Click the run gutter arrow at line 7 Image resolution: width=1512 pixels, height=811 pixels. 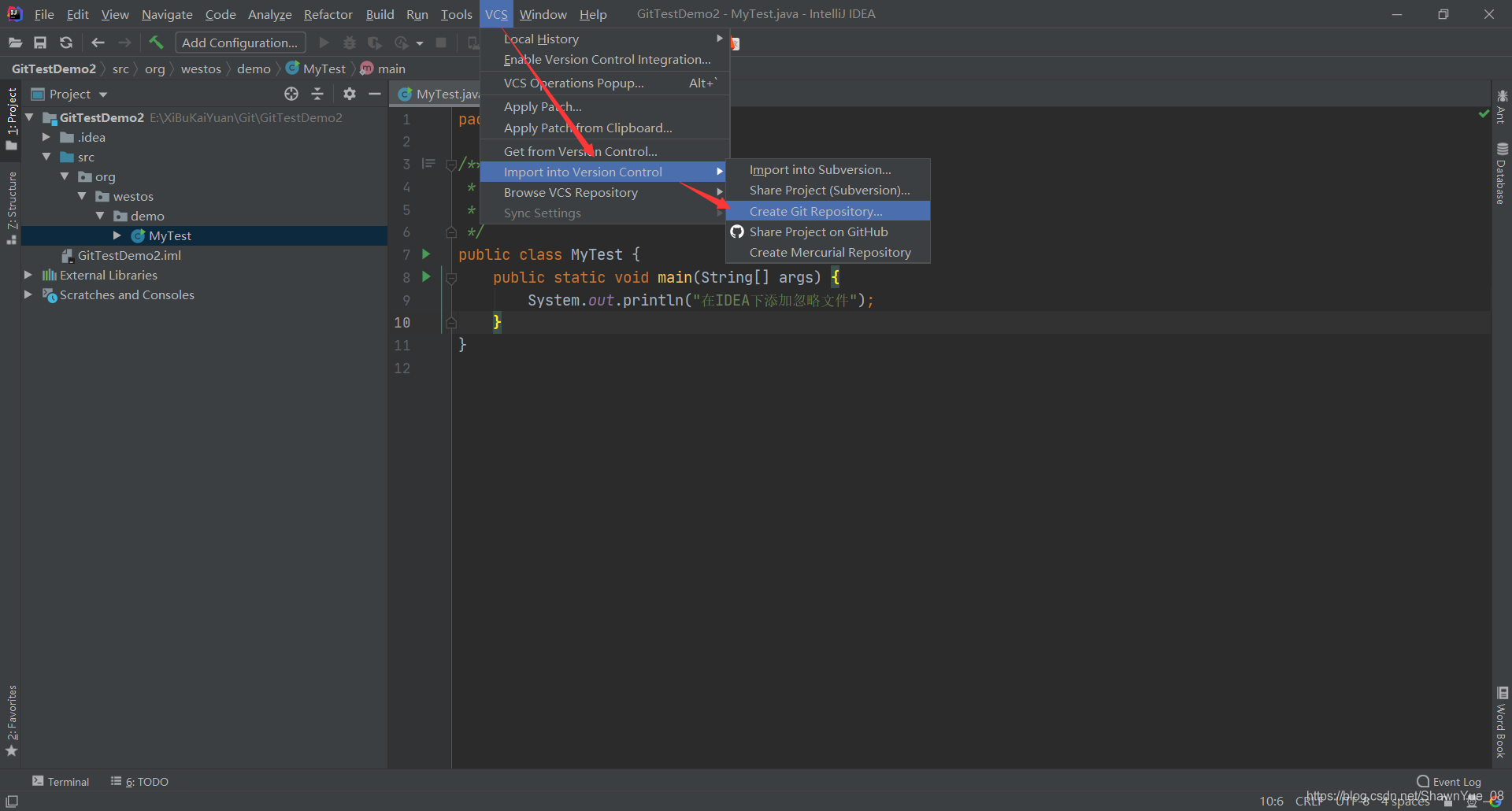426,254
